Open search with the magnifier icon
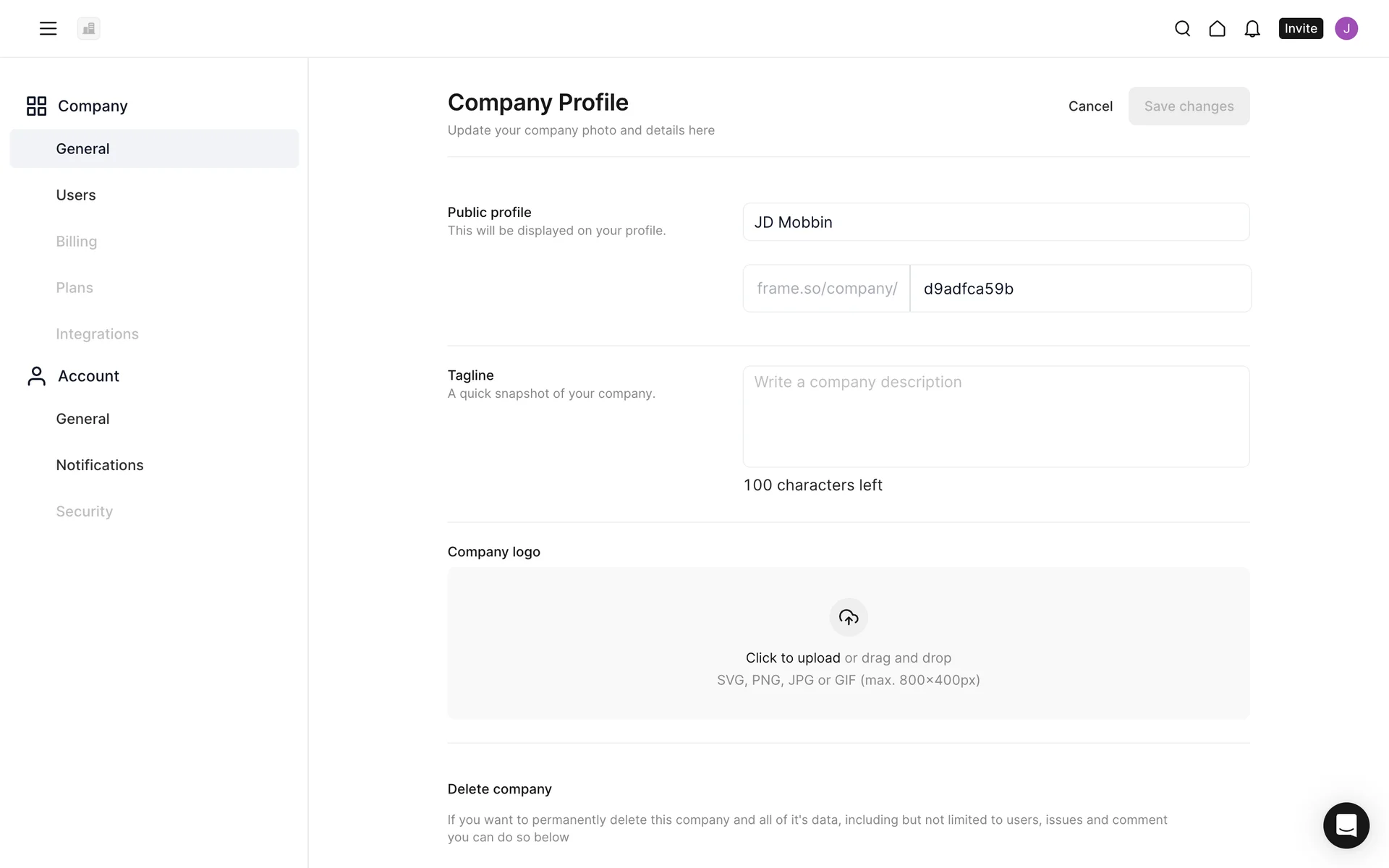Image resolution: width=1389 pixels, height=868 pixels. click(x=1182, y=28)
